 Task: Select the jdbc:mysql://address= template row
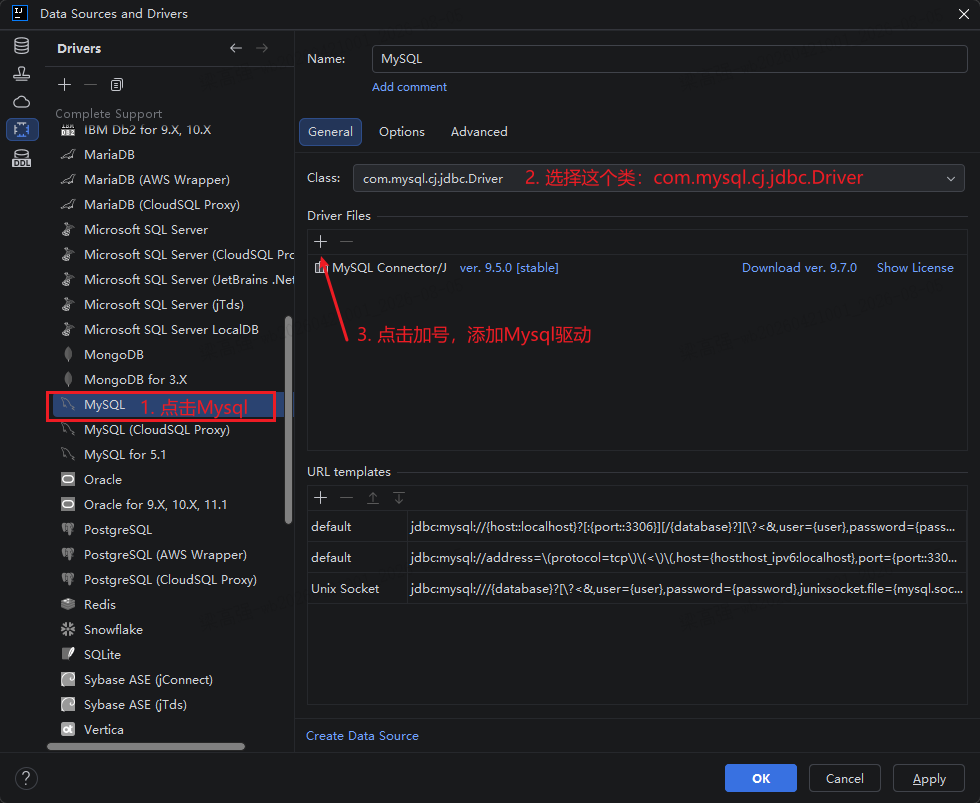point(637,557)
